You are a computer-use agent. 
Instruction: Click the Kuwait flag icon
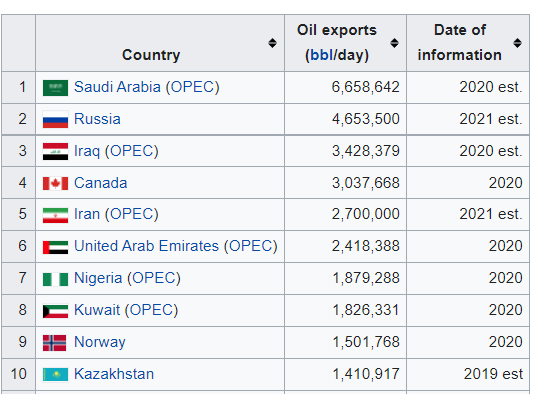(x=55, y=311)
